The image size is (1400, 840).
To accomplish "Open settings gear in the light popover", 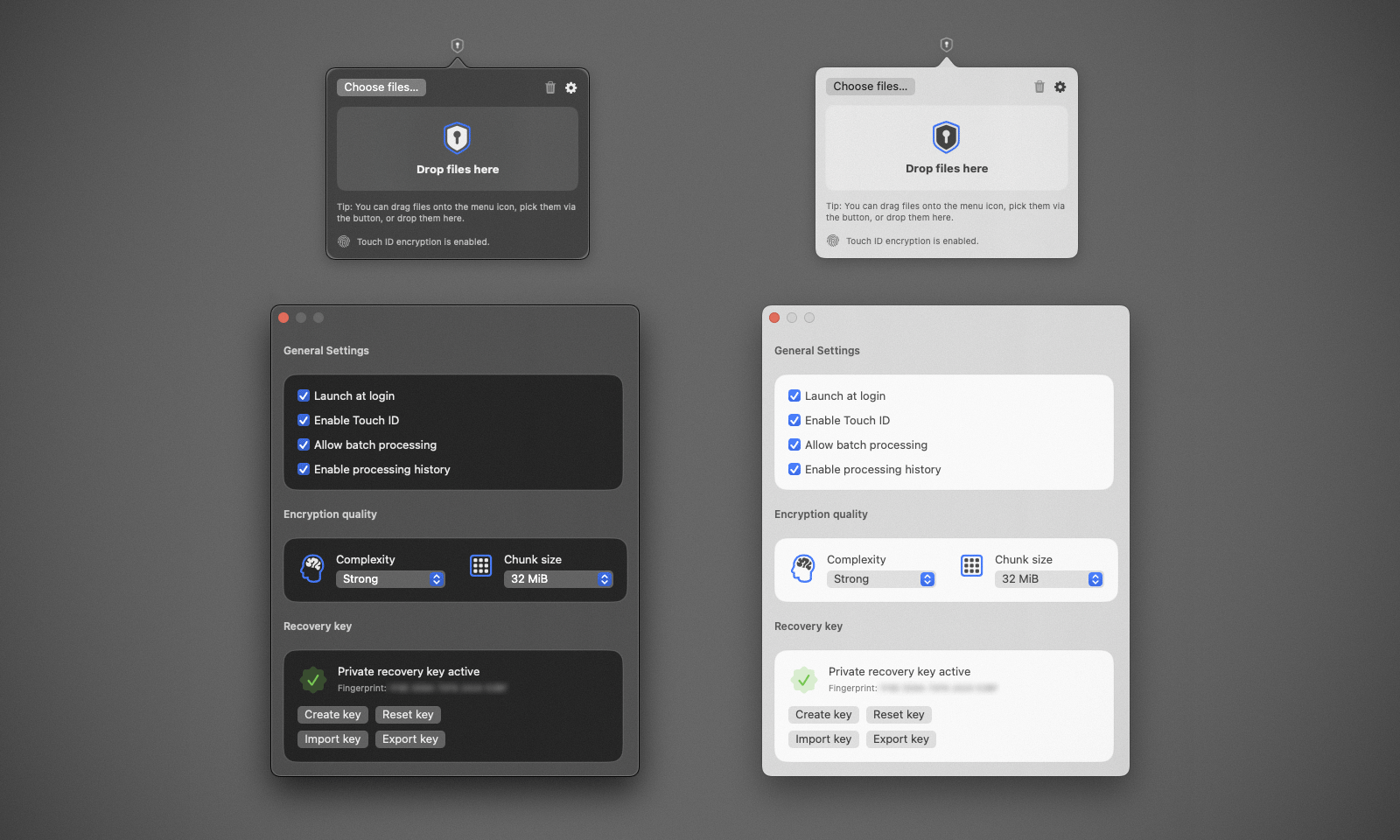I will tap(1060, 87).
